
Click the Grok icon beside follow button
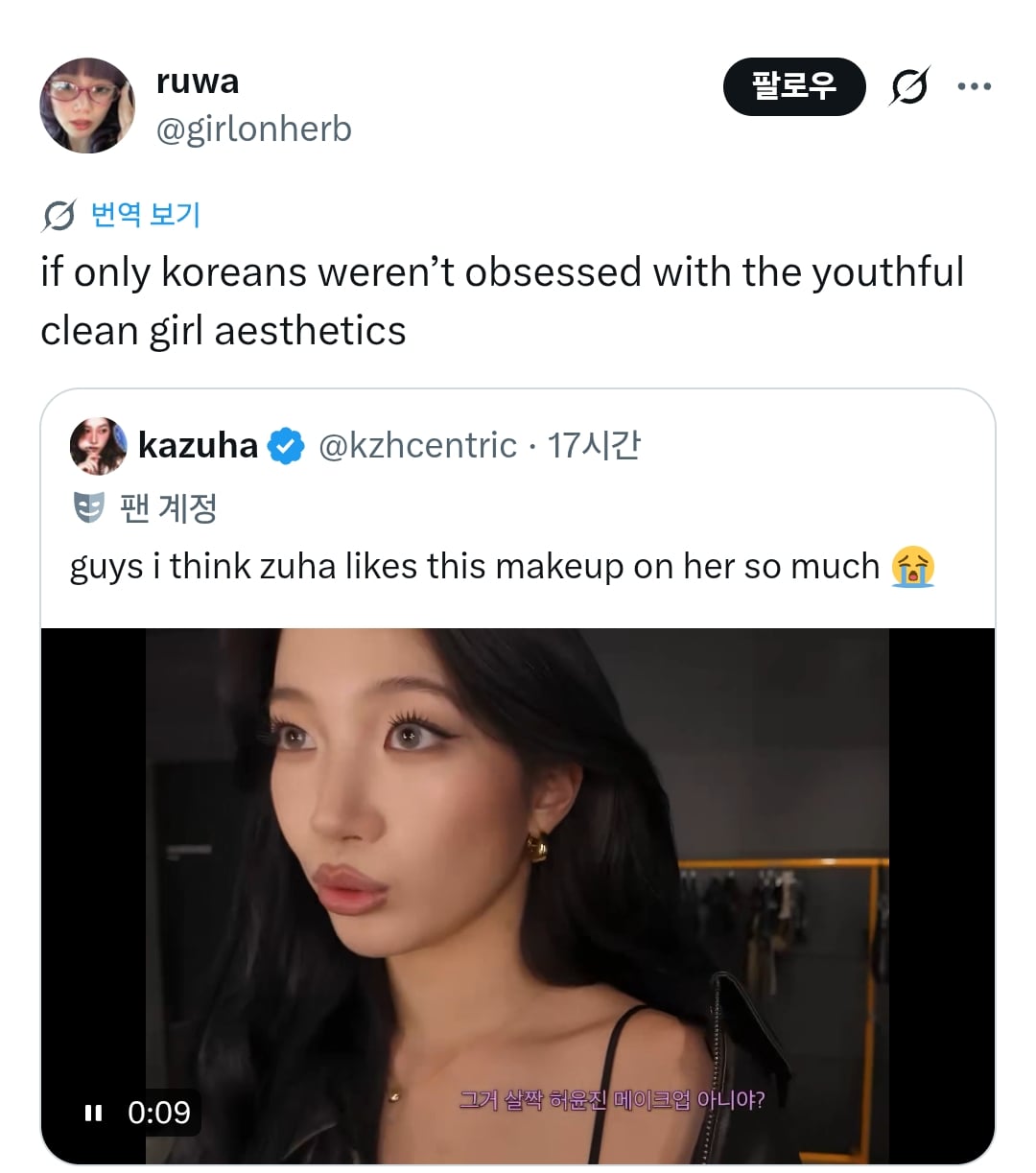909,86
